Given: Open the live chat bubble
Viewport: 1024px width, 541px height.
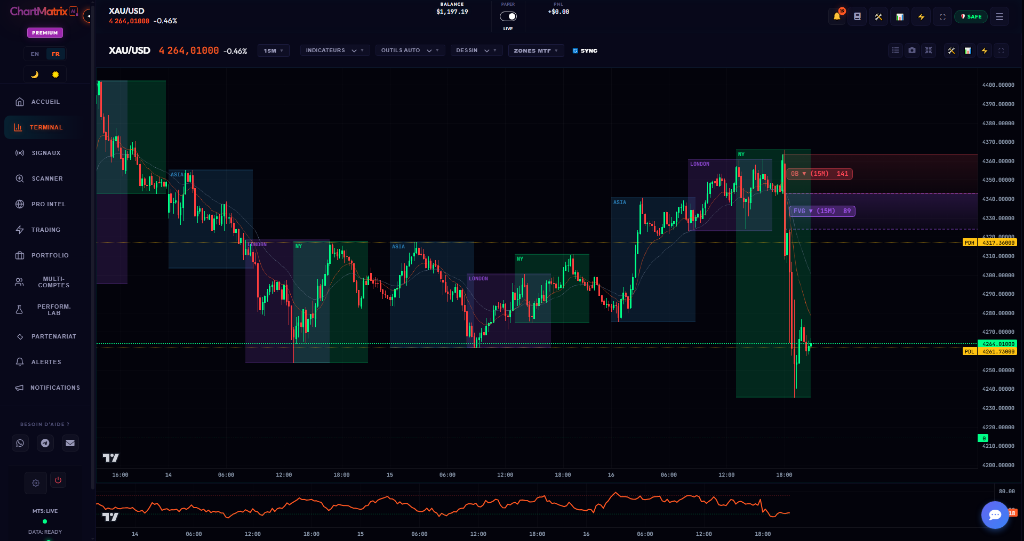Looking at the screenshot, I should (x=995, y=515).
